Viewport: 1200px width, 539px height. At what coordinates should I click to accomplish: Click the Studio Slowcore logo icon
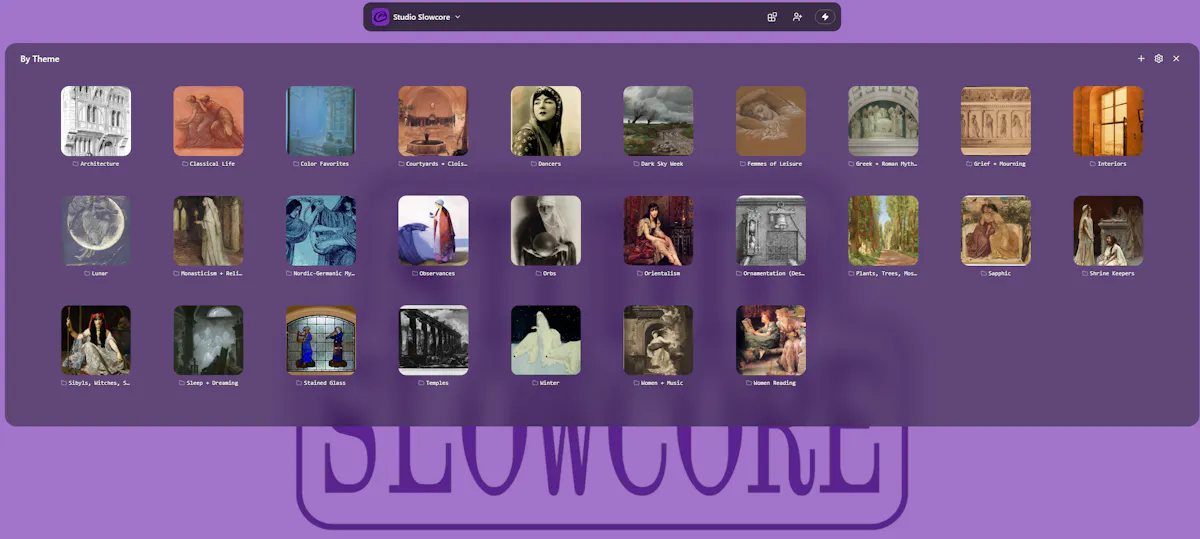coord(380,17)
